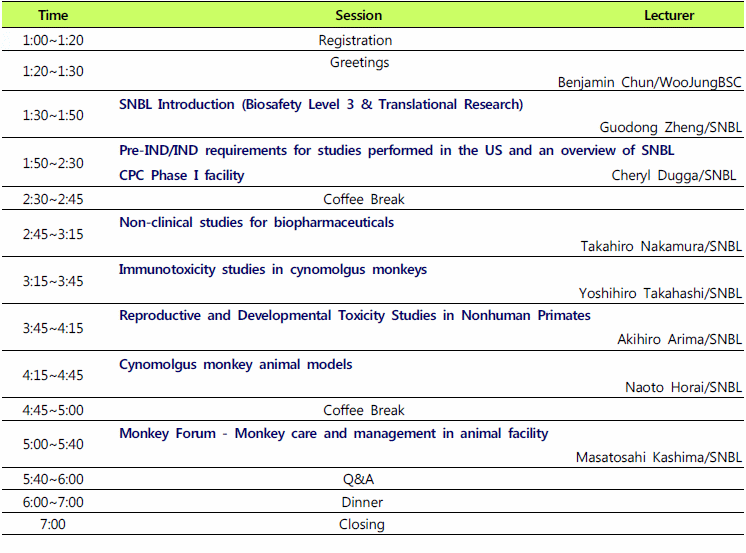Select the '2:30~2:45' time cell

pos(53,199)
